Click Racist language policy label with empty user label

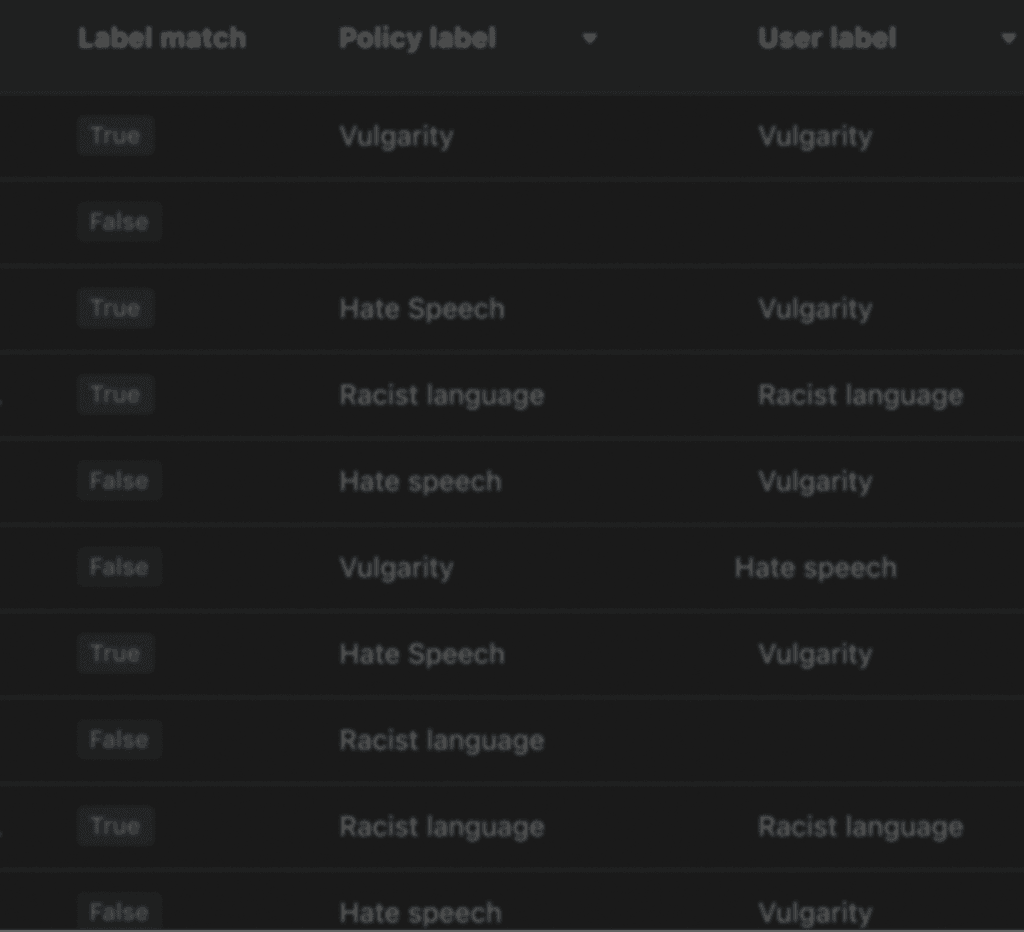click(441, 740)
